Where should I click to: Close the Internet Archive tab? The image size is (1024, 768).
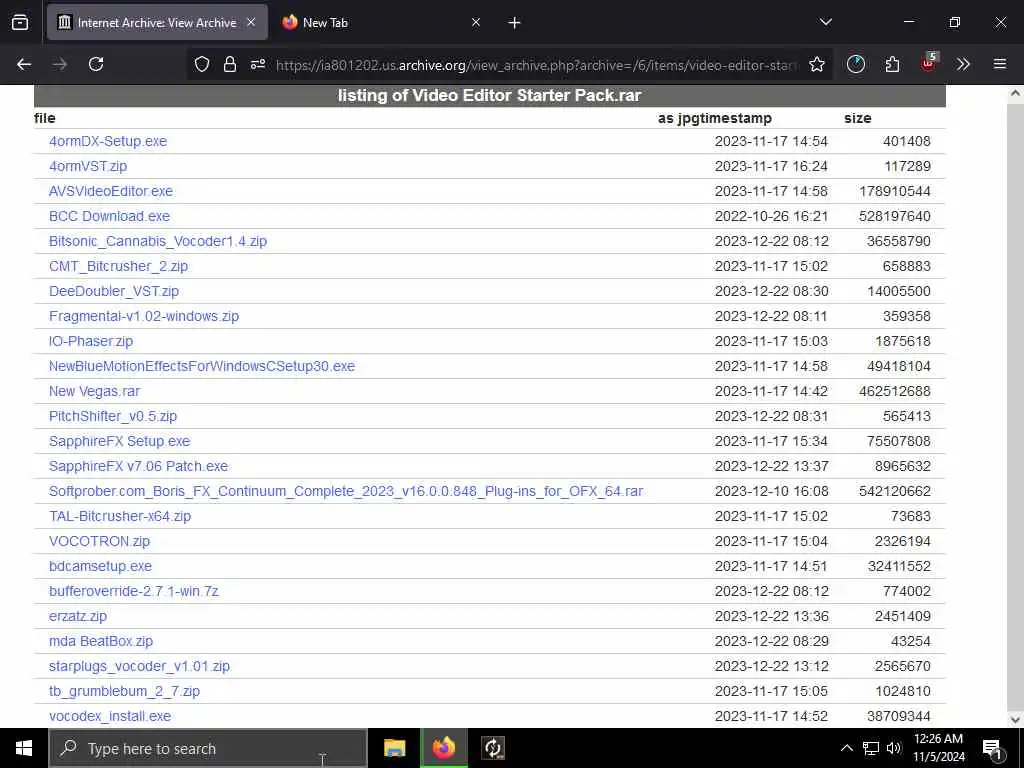[251, 22]
